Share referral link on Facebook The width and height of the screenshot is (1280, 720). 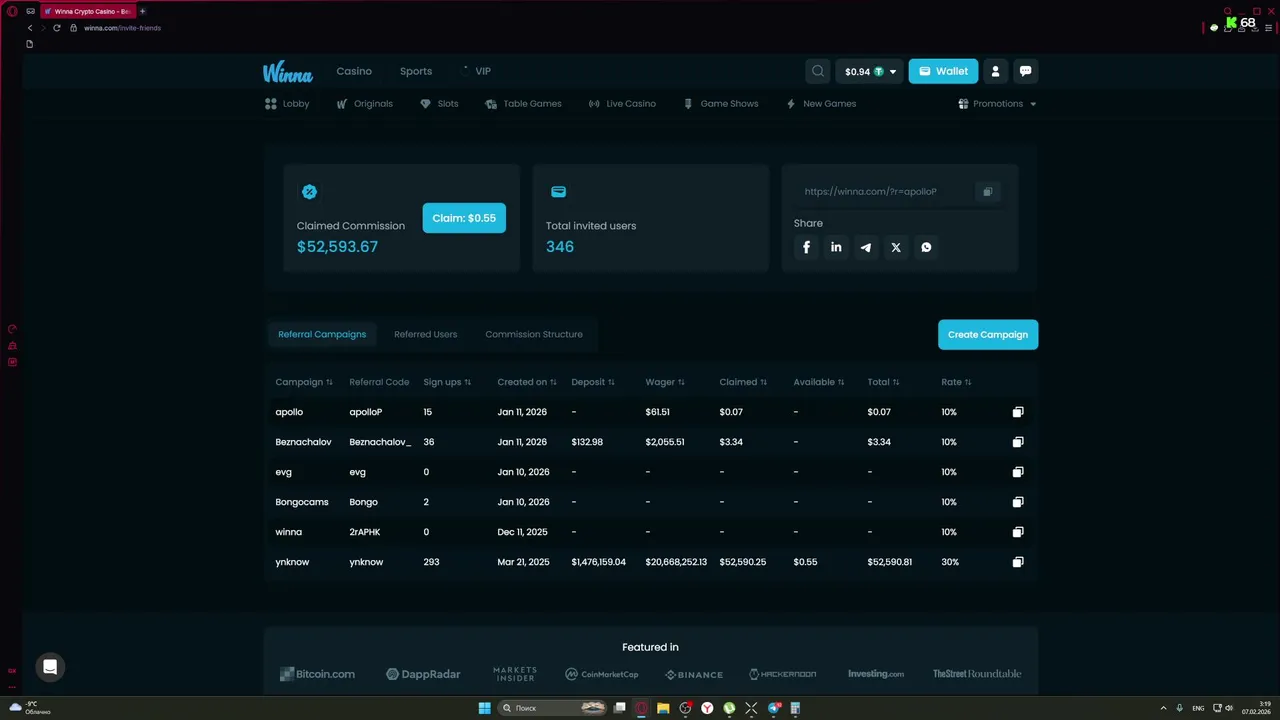807,247
